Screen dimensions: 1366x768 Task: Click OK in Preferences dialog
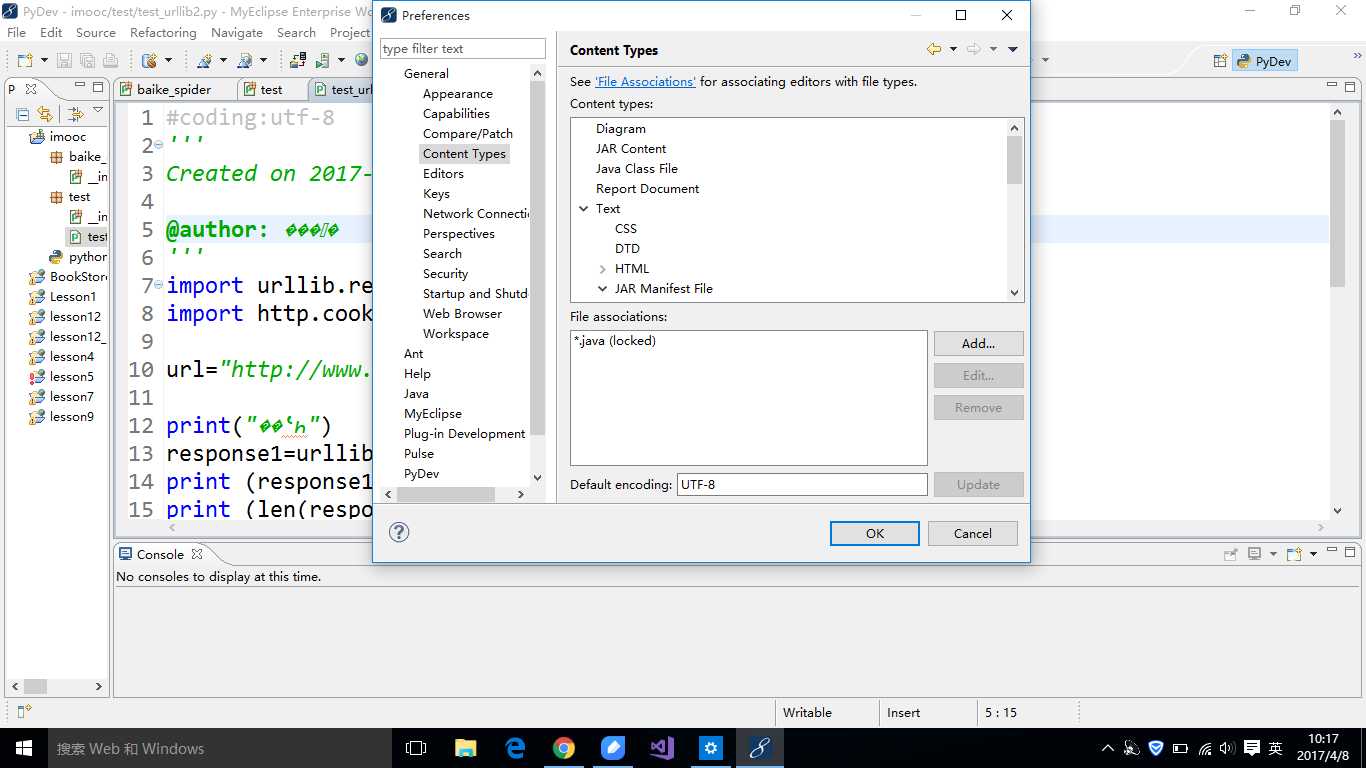point(875,533)
